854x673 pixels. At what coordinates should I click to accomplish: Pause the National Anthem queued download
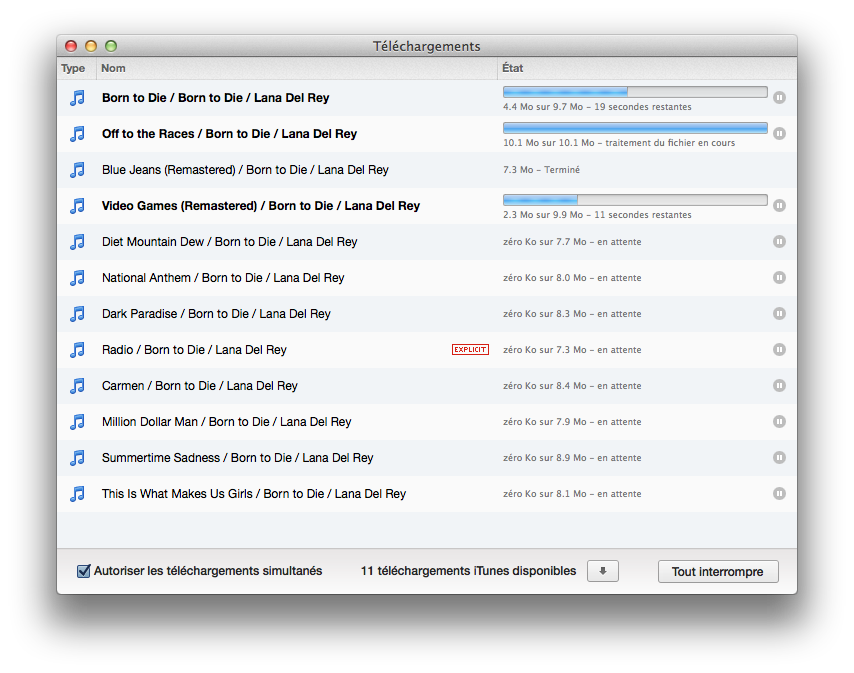click(x=779, y=278)
